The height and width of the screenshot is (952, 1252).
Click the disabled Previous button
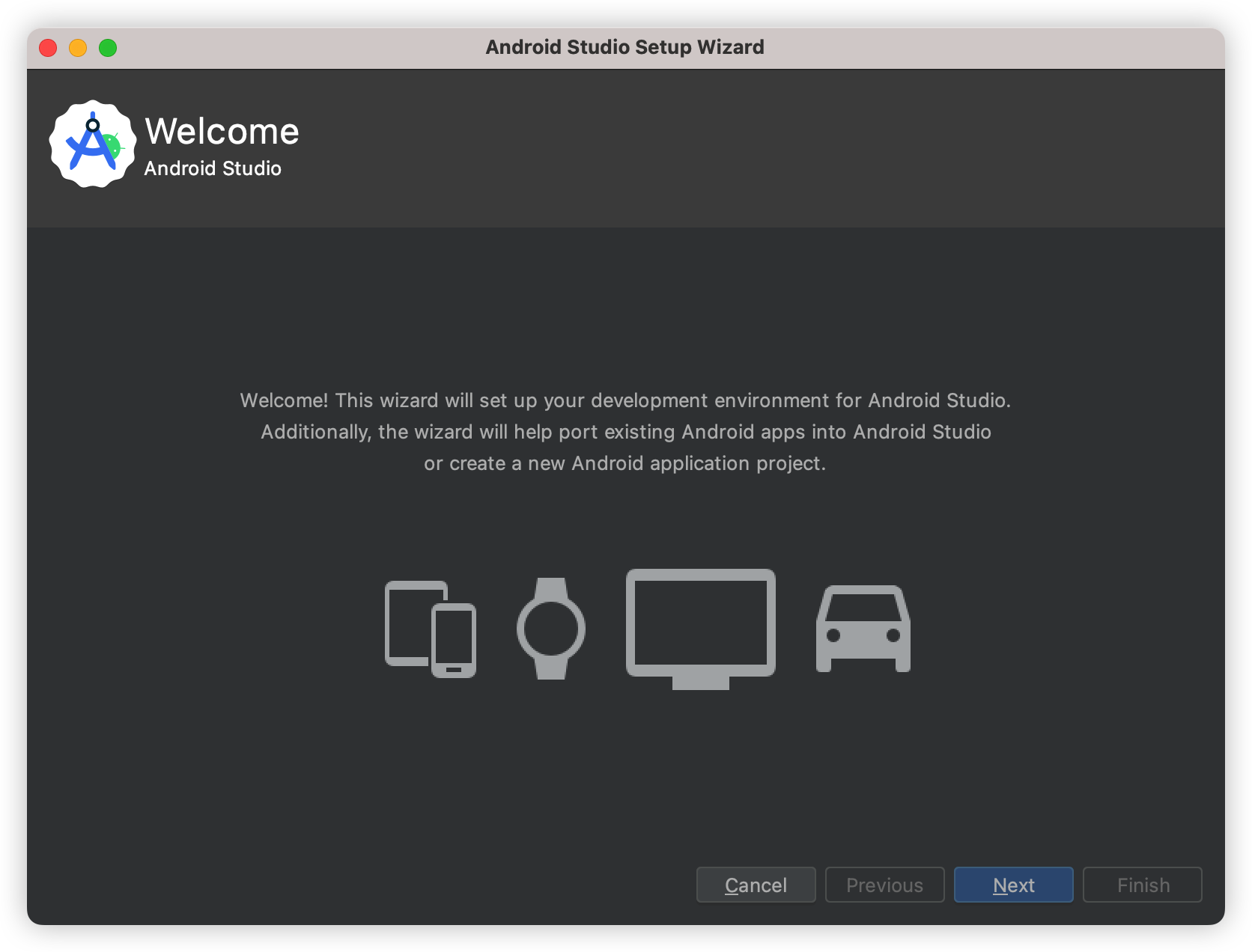point(884,885)
